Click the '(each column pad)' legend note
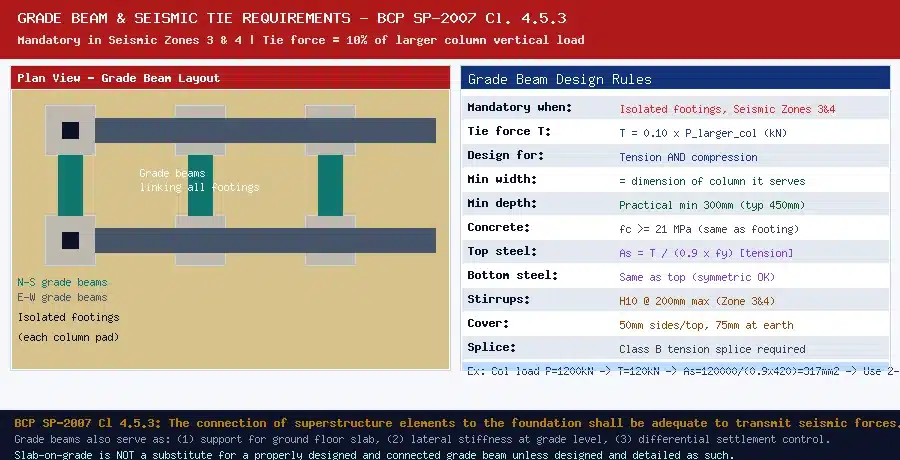 click(x=68, y=338)
